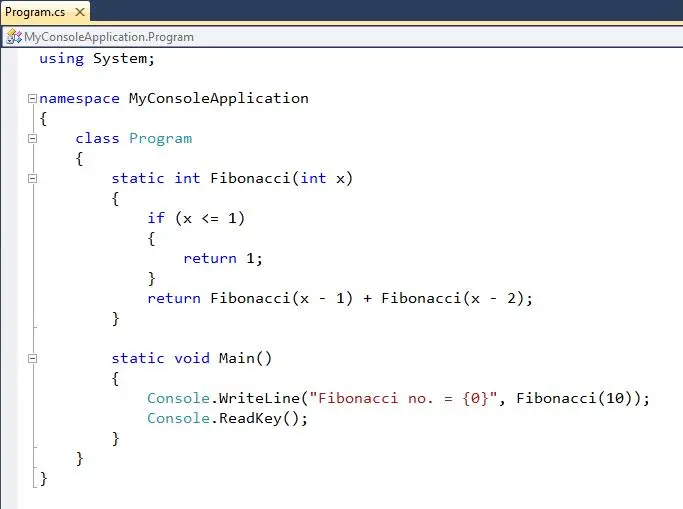Click 'Fibonacci(' in the method declaration
The height and width of the screenshot is (509, 683).
[x=254, y=178]
